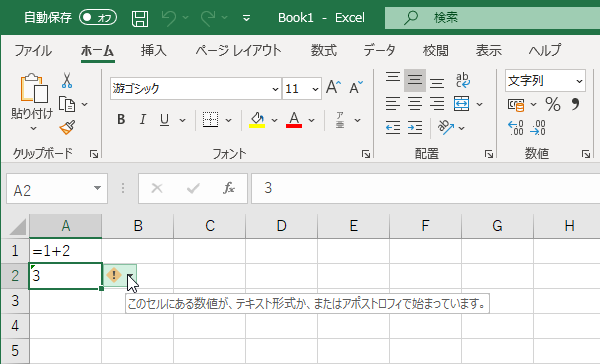Open the フォント dialog launcher
Image resolution: width=600 pixels, height=364 pixels.
pos(366,154)
